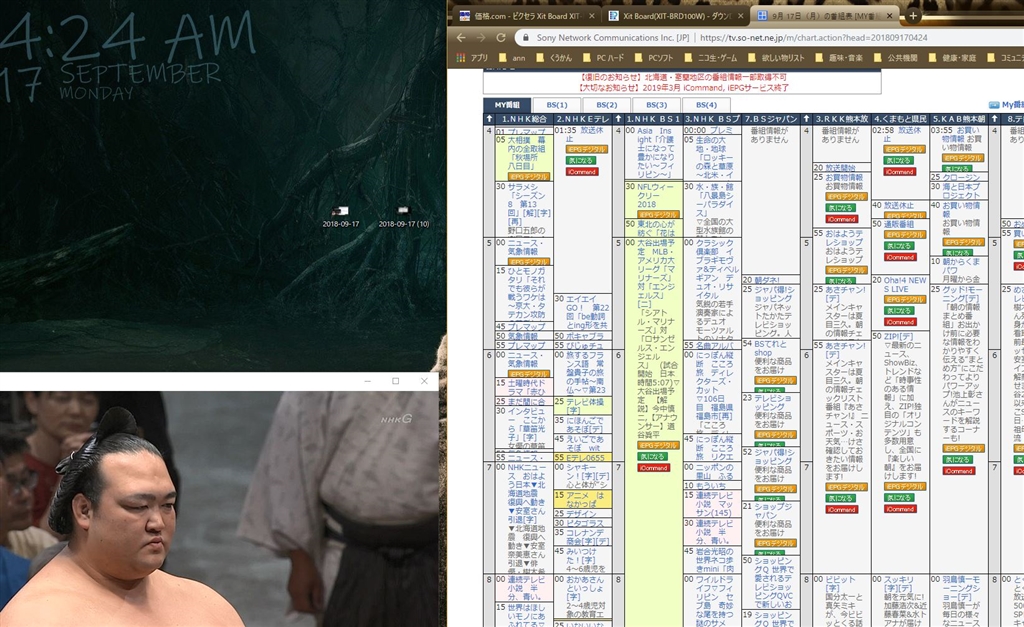
Task: Click 気になる under NHK Eテレ 01:35 放送休止
Action: pyautogui.click(x=581, y=161)
